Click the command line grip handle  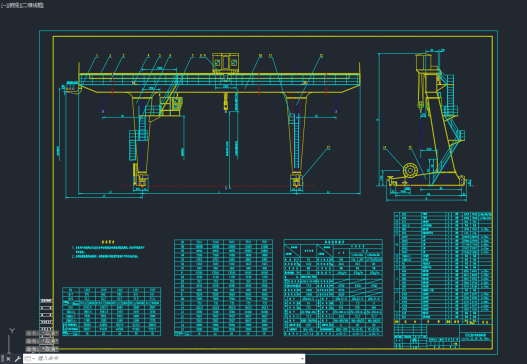click(3, 359)
